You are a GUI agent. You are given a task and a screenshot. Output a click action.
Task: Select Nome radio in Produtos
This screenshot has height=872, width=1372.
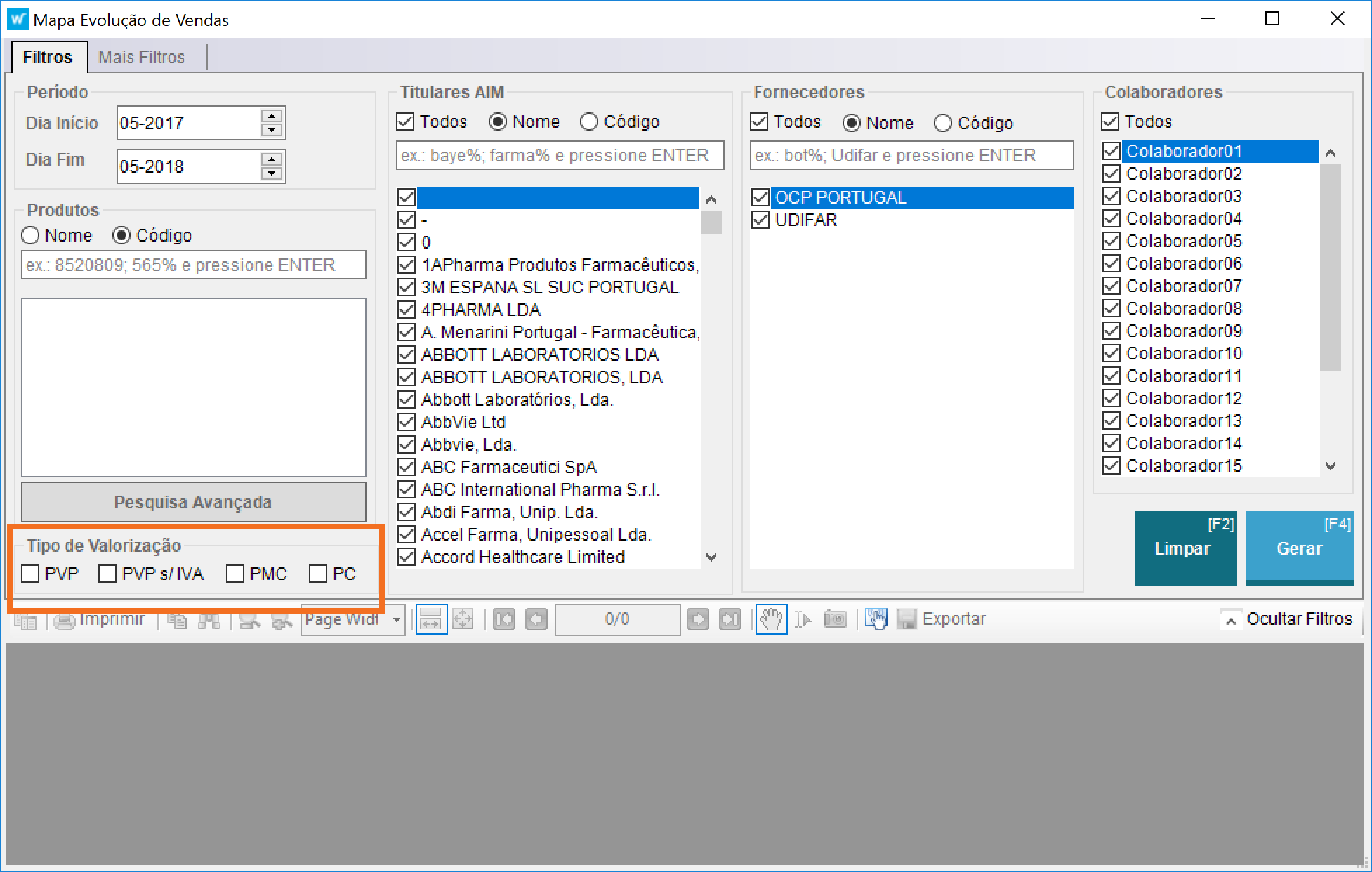(x=30, y=235)
